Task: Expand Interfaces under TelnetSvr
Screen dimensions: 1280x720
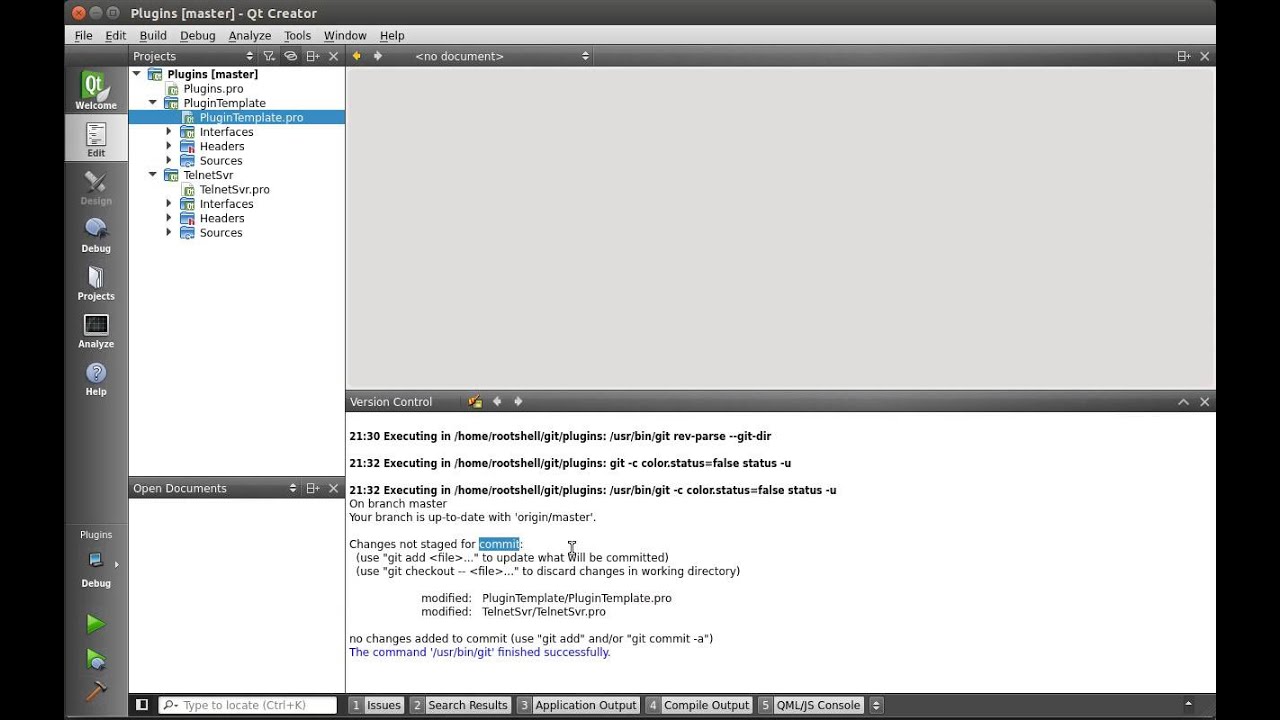Action: pos(169,204)
